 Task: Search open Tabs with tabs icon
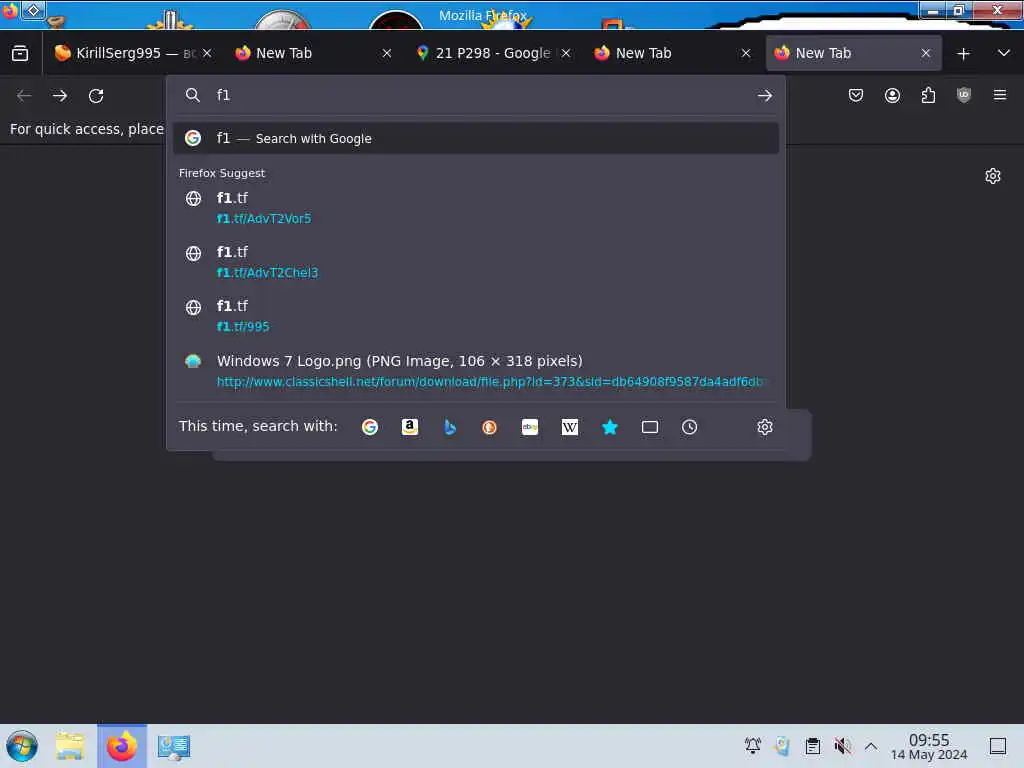pyautogui.click(x=650, y=427)
